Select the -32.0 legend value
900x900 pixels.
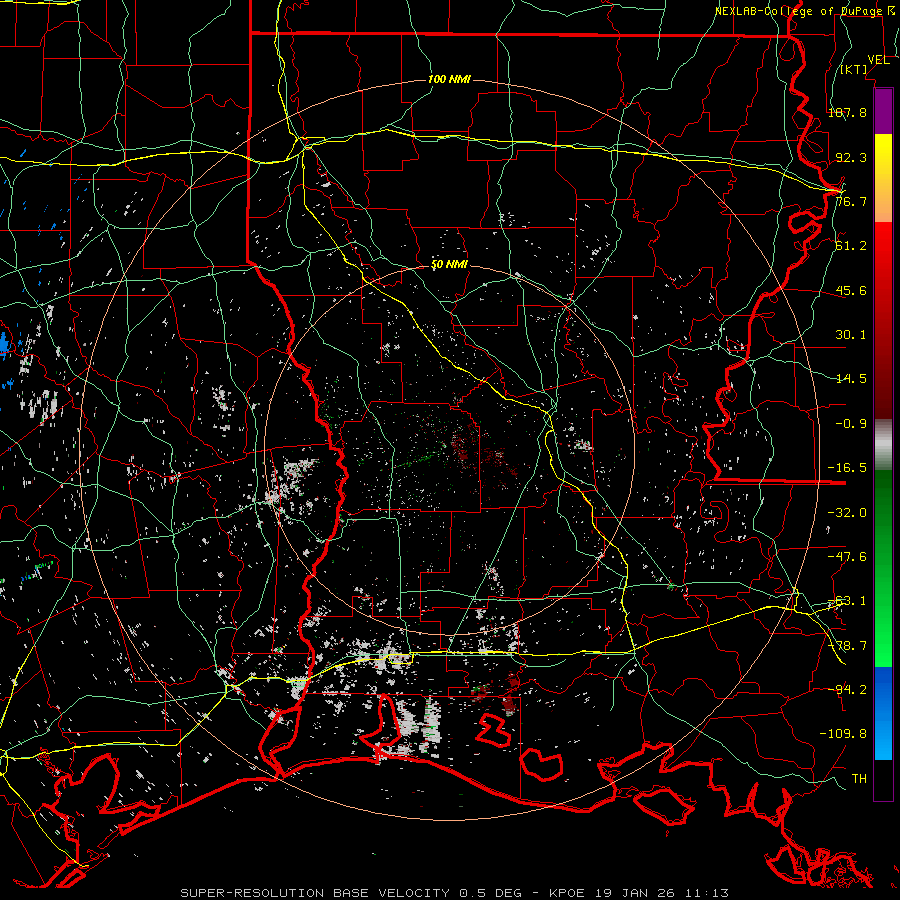click(847, 513)
